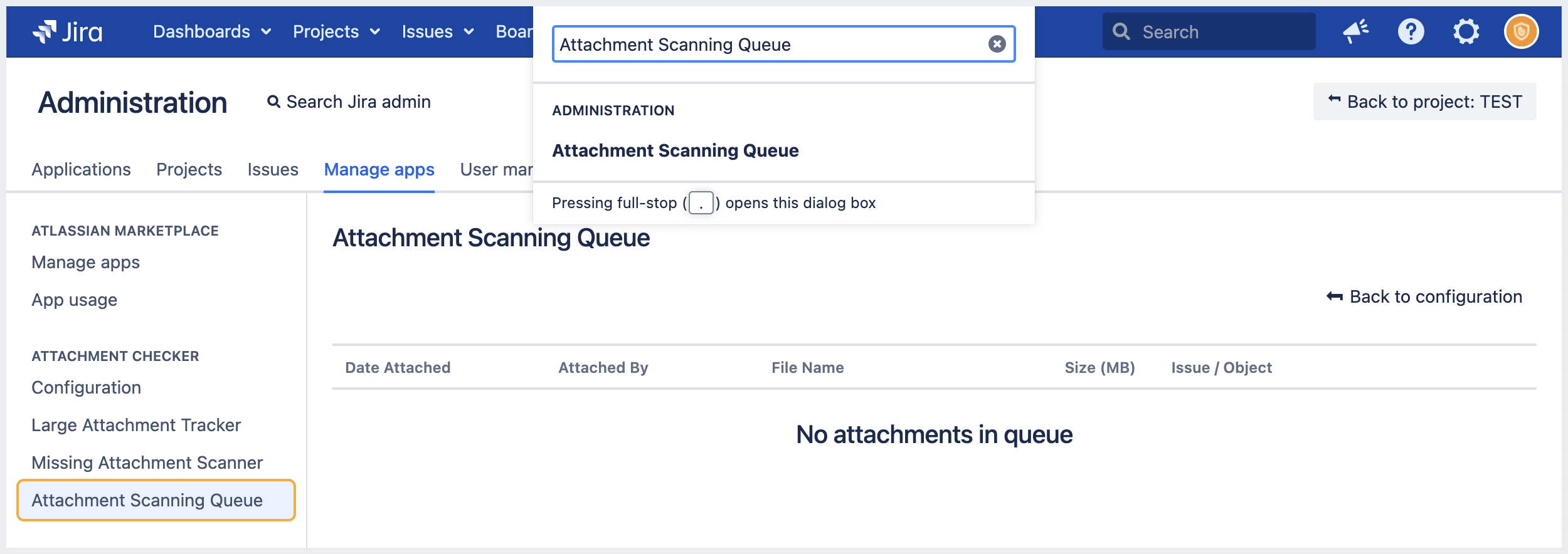Open Large Attachment Tracker in sidebar
The image size is (1568, 554).
point(136,425)
